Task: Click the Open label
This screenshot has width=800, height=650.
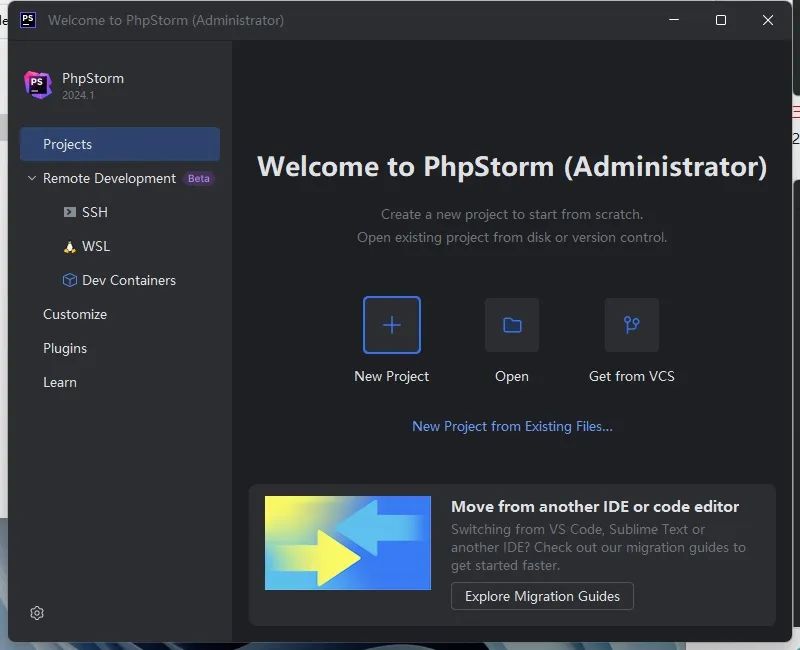Action: click(512, 377)
